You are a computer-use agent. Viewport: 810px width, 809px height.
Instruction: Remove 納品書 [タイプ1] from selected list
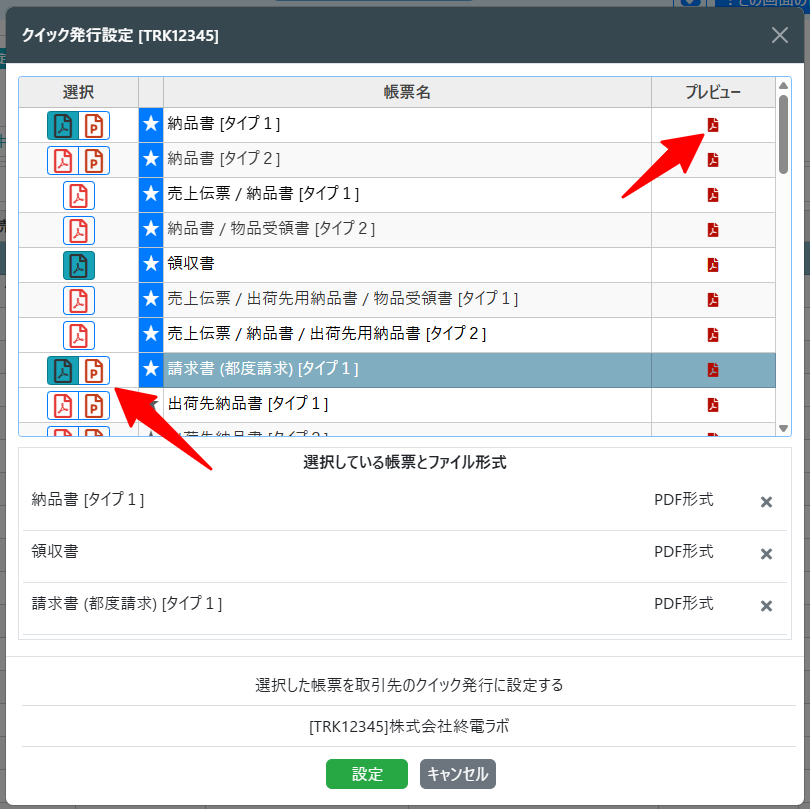(766, 502)
